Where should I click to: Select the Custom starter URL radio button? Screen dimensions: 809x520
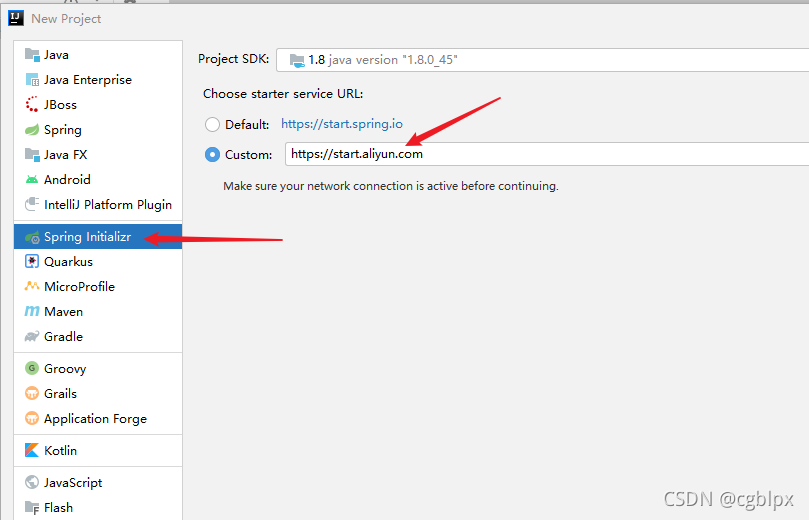212,154
